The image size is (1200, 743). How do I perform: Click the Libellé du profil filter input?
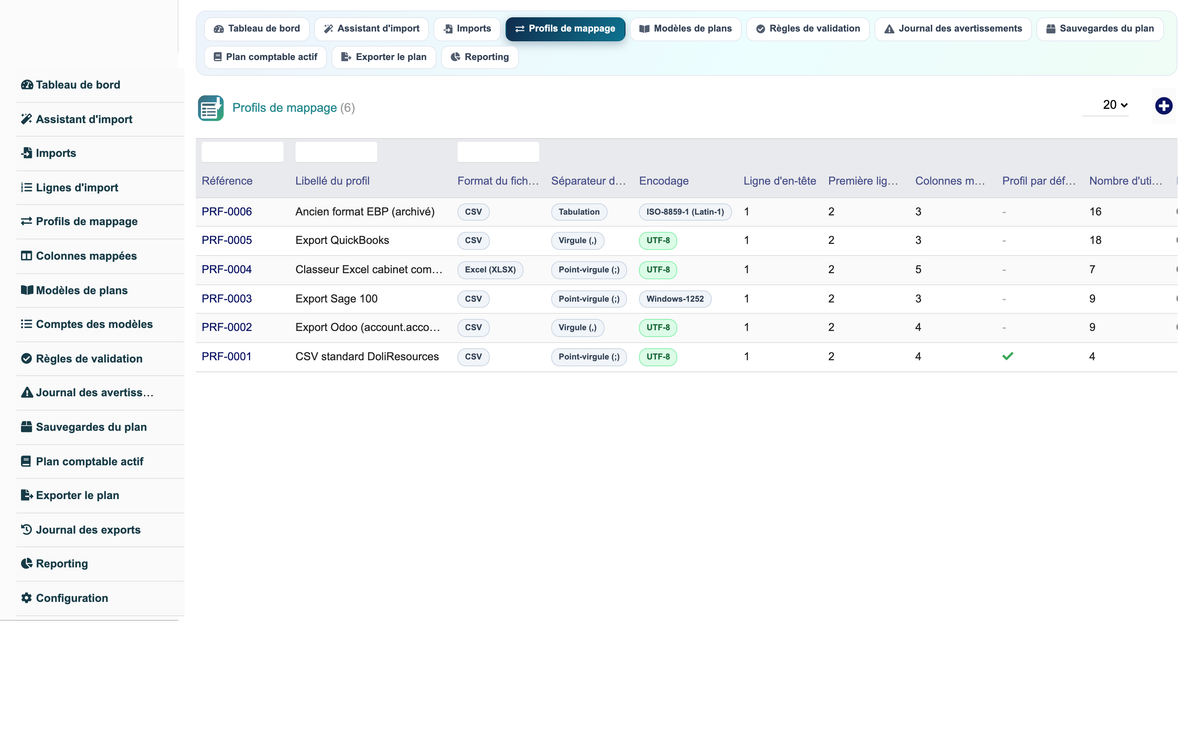[337, 152]
